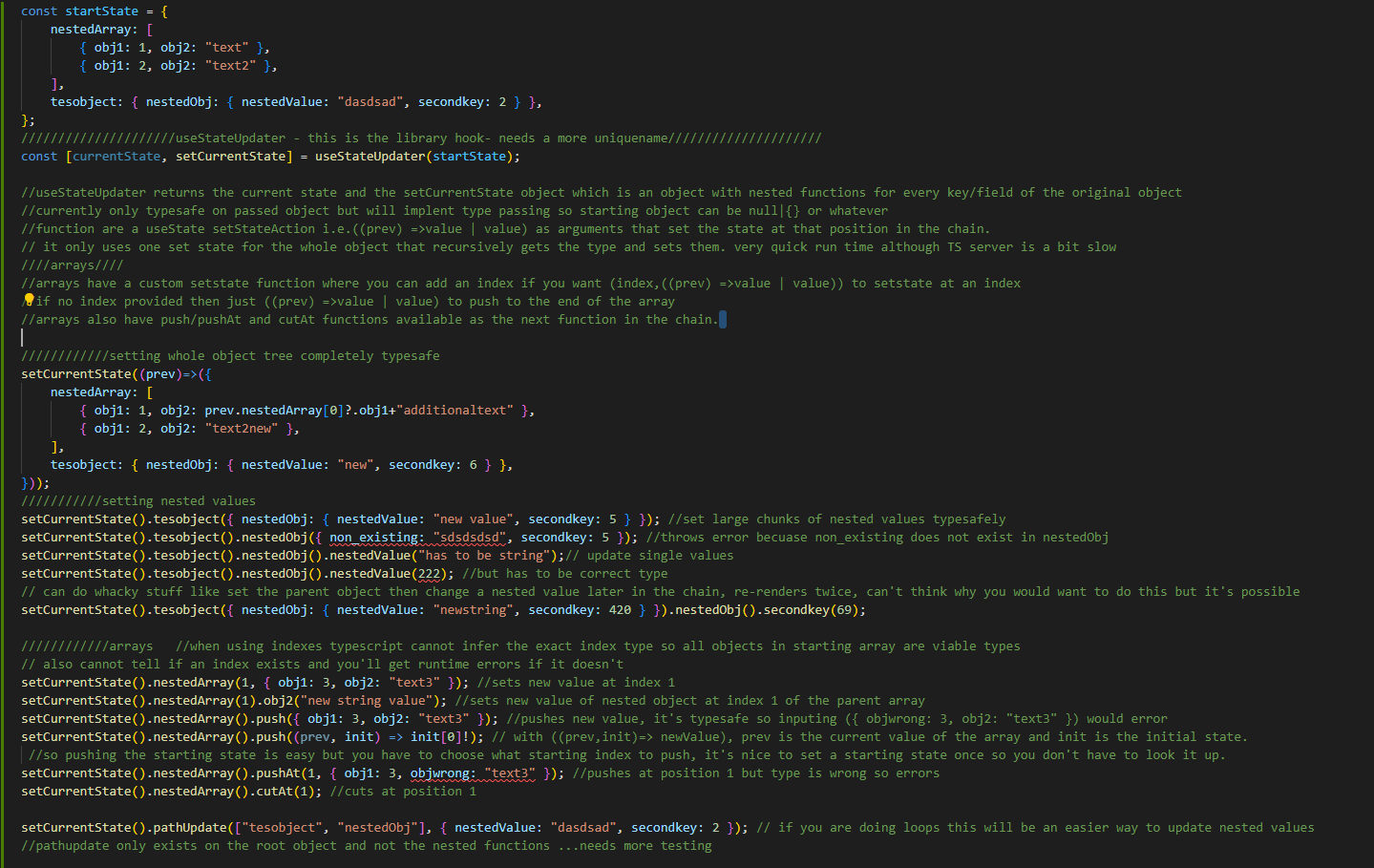Select the secondkey(69) chained call
This screenshot has height=868, width=1374.
tap(812, 609)
